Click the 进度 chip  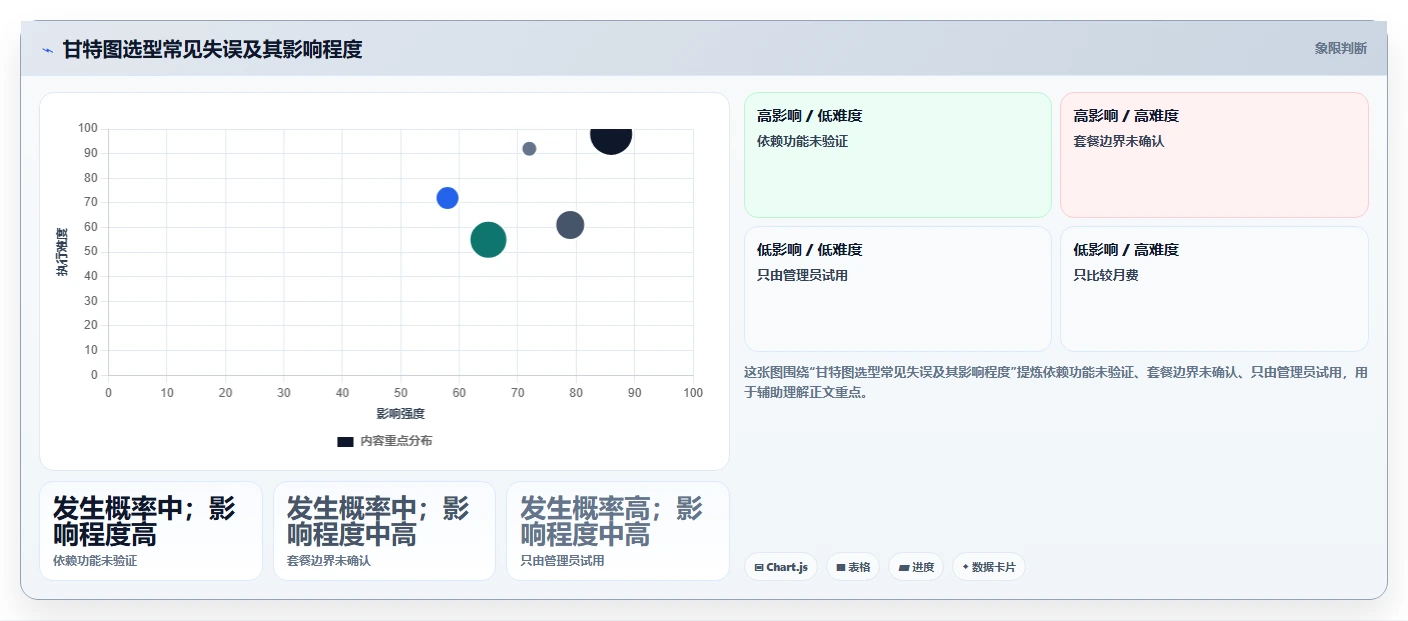click(x=916, y=567)
